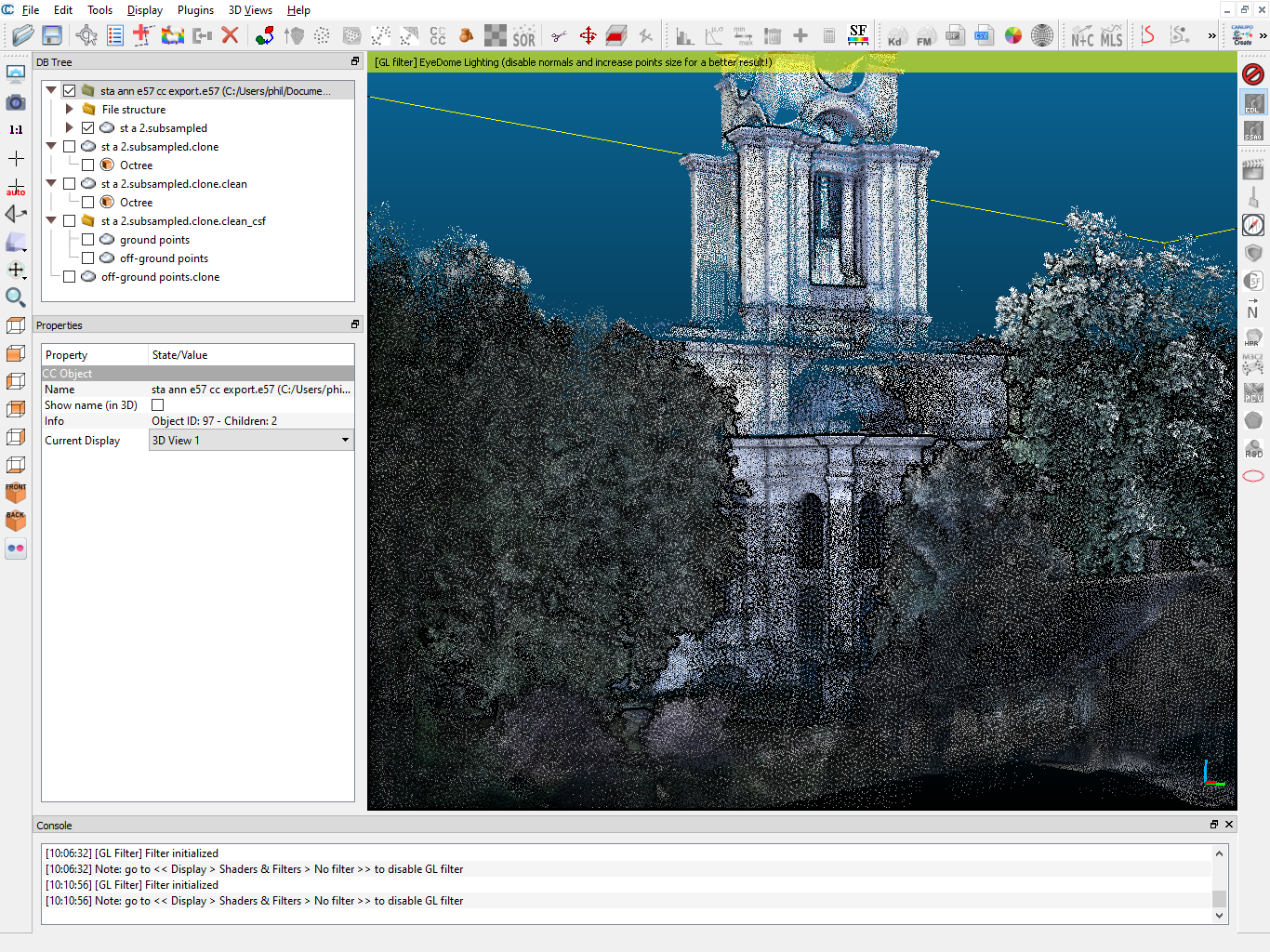Click the SF color scale icon
Image resolution: width=1270 pixels, height=952 pixels.
pos(858,36)
